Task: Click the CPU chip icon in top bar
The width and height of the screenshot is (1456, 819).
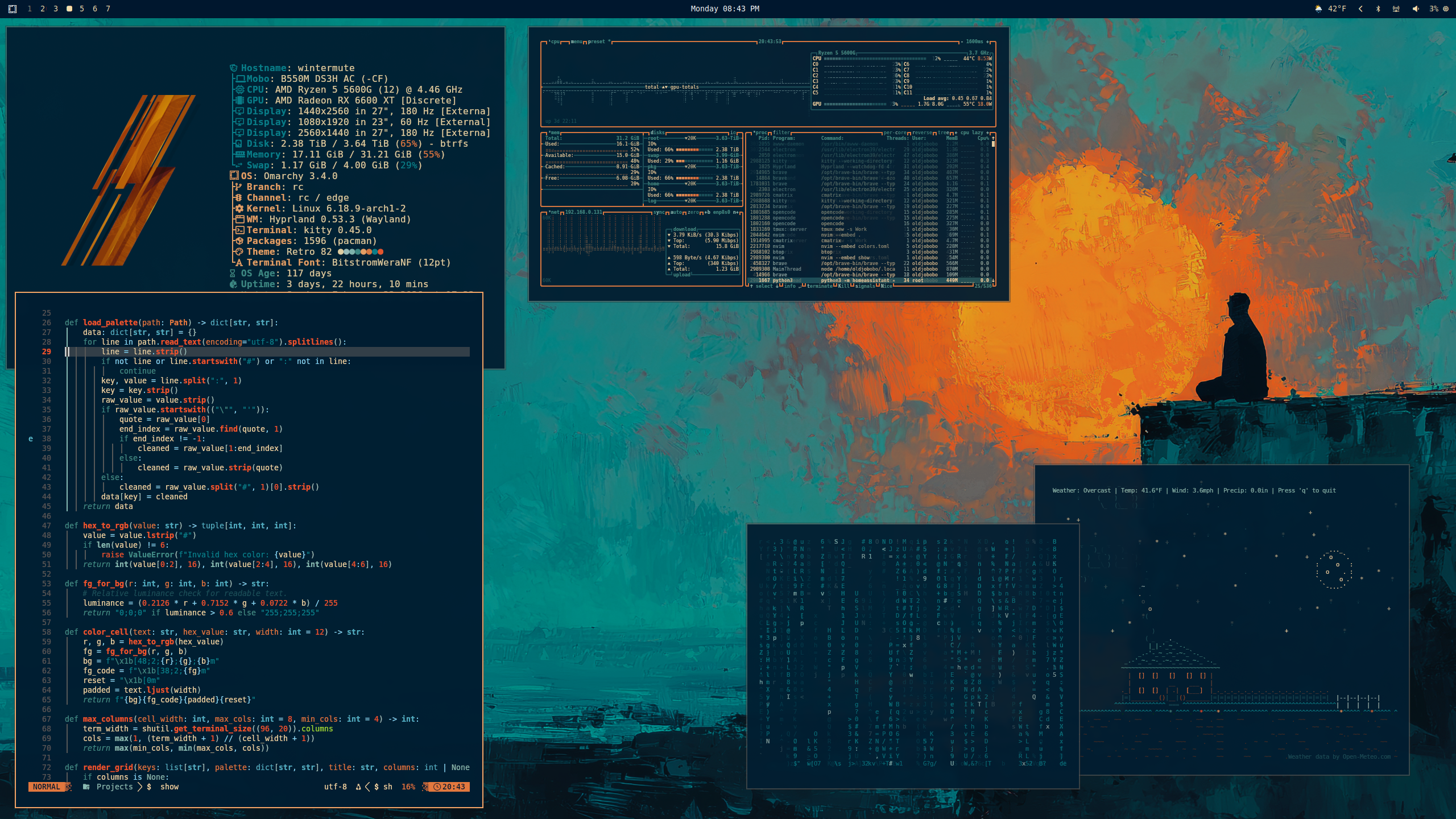Action: tap(1445, 9)
